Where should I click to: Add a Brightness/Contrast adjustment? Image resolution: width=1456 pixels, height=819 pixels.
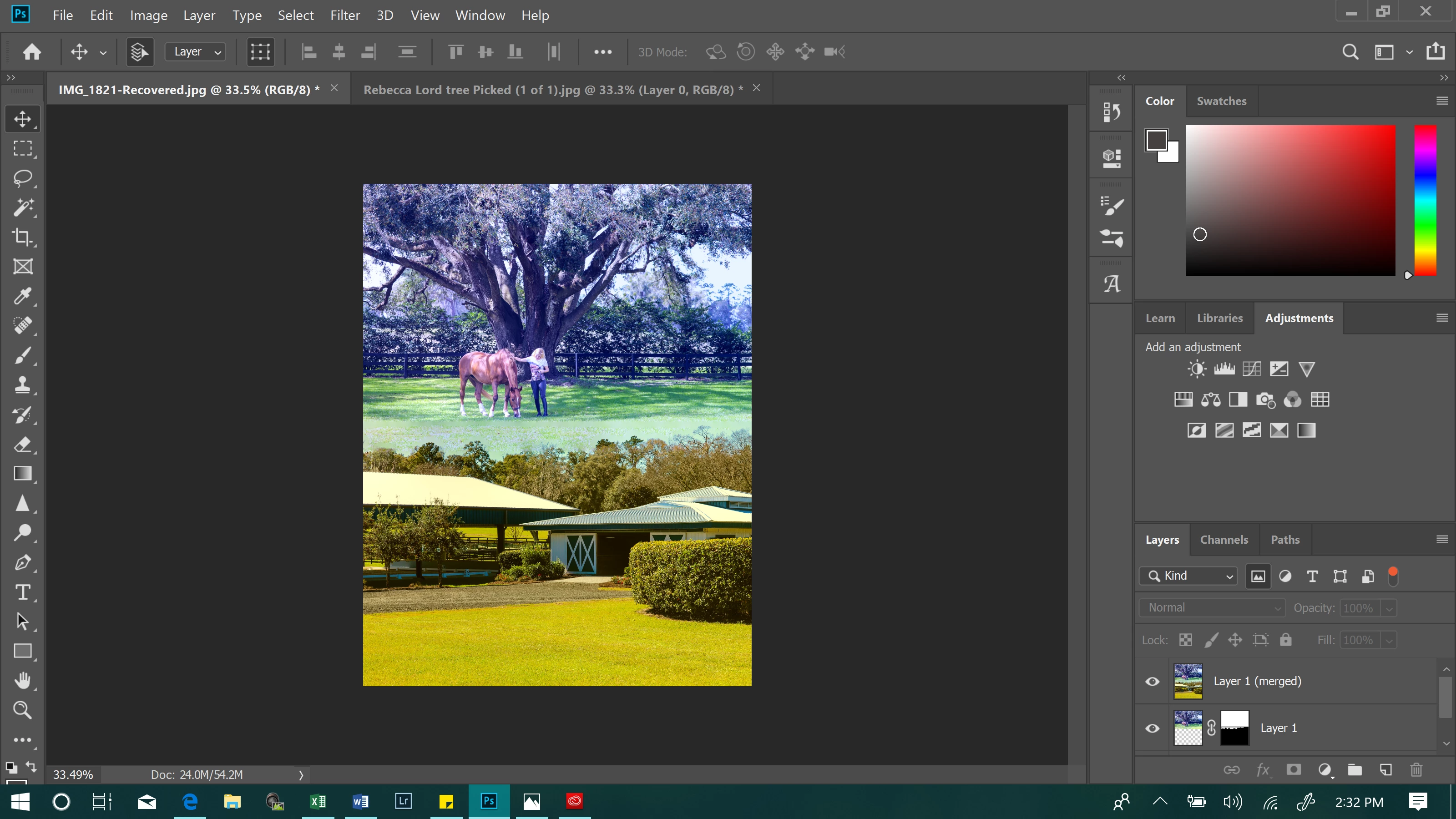coord(1197,369)
